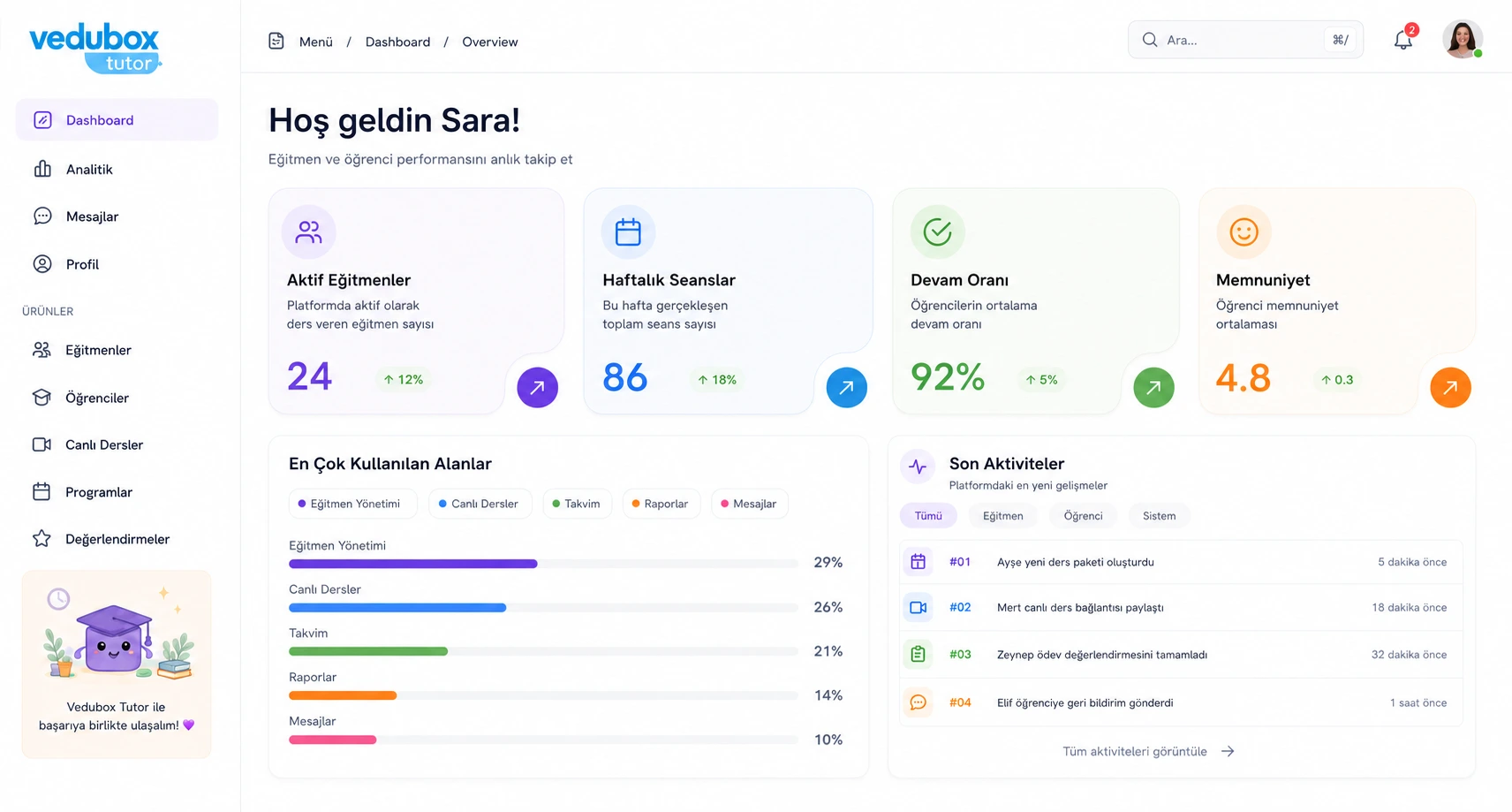Click the chat icon for activity #04

pyautogui.click(x=919, y=702)
